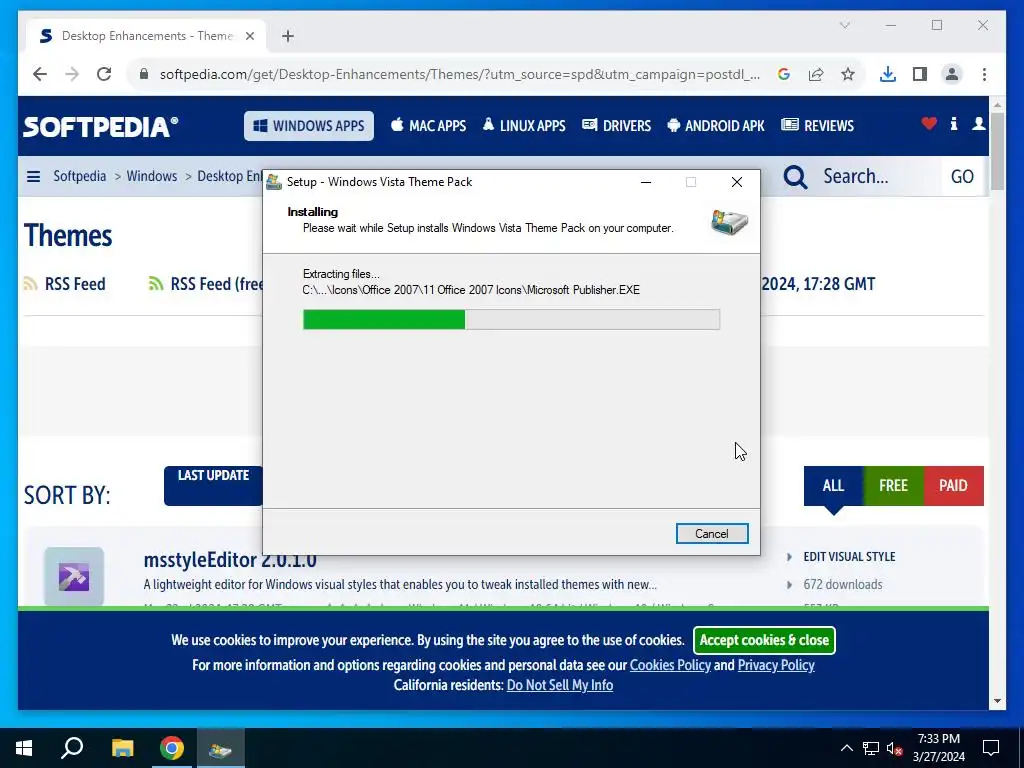This screenshot has width=1024, height=768.
Task: Toggle Chrome side panel icon
Action: click(x=920, y=74)
